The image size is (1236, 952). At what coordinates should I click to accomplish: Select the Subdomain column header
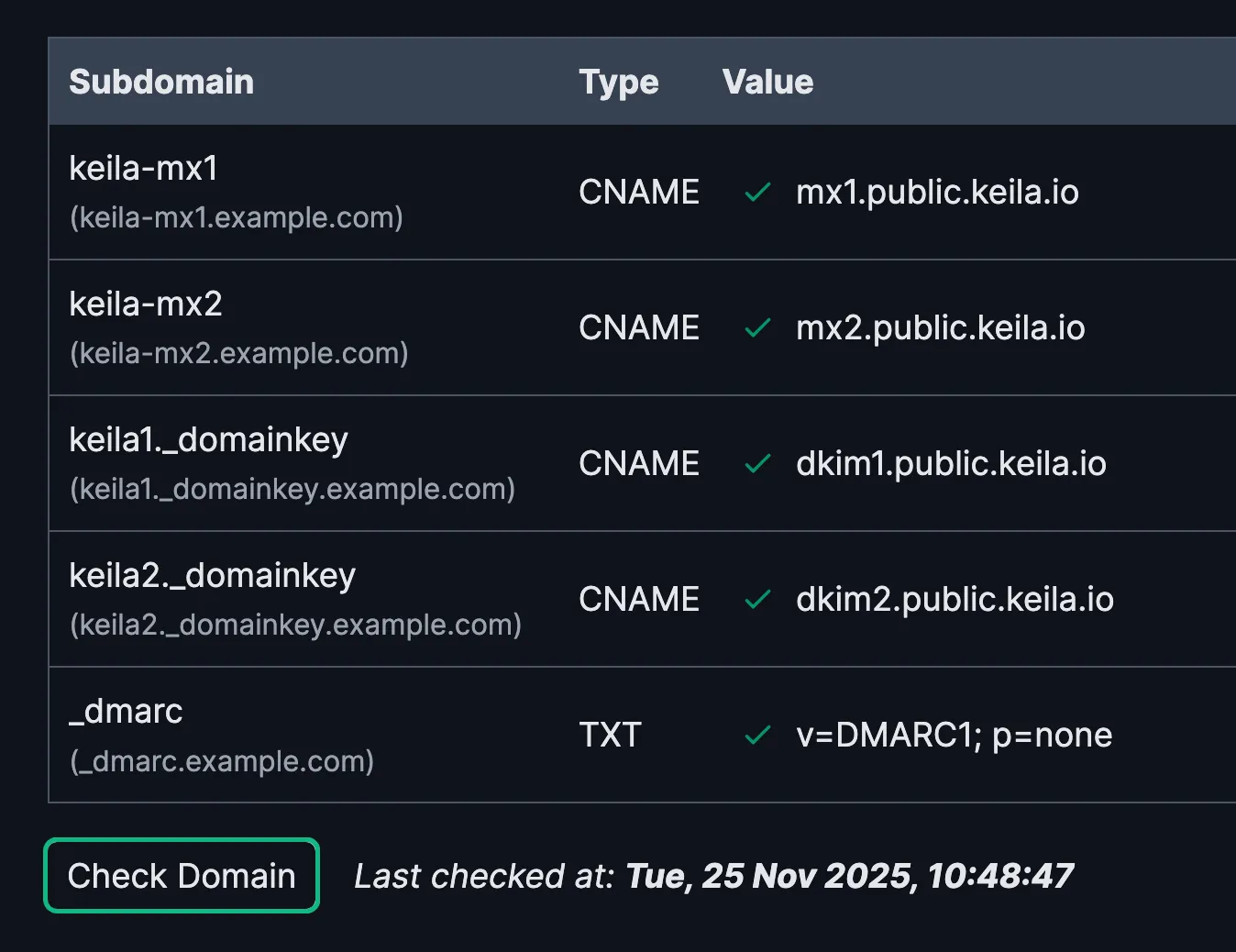point(161,81)
